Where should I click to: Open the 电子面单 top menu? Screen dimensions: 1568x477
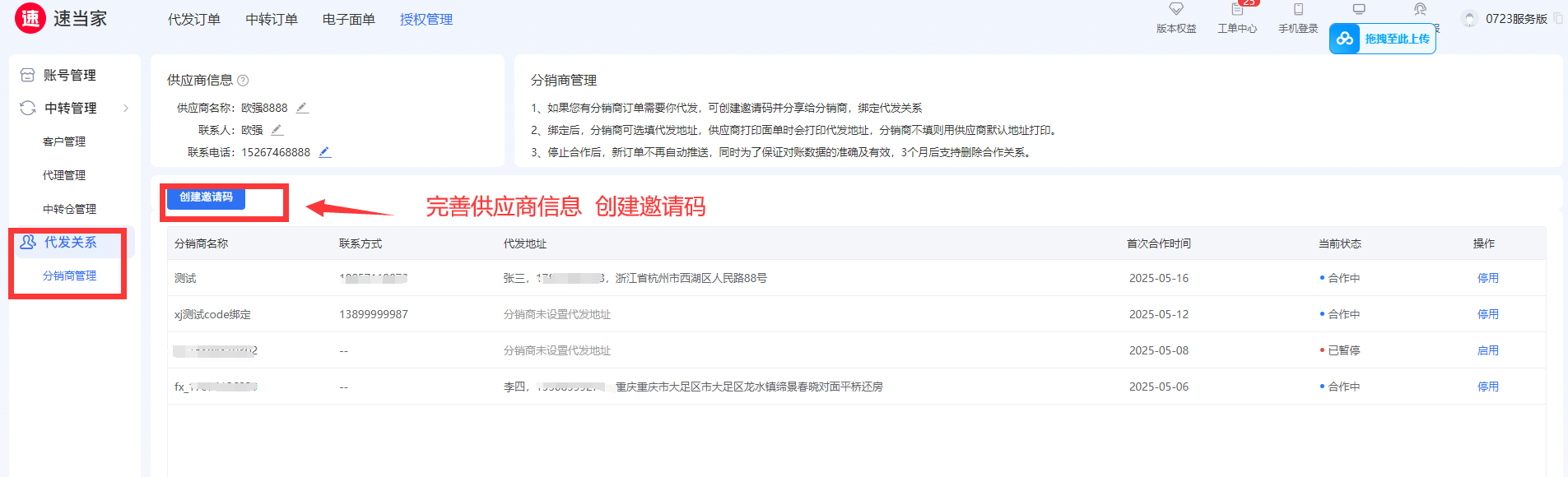coord(348,20)
